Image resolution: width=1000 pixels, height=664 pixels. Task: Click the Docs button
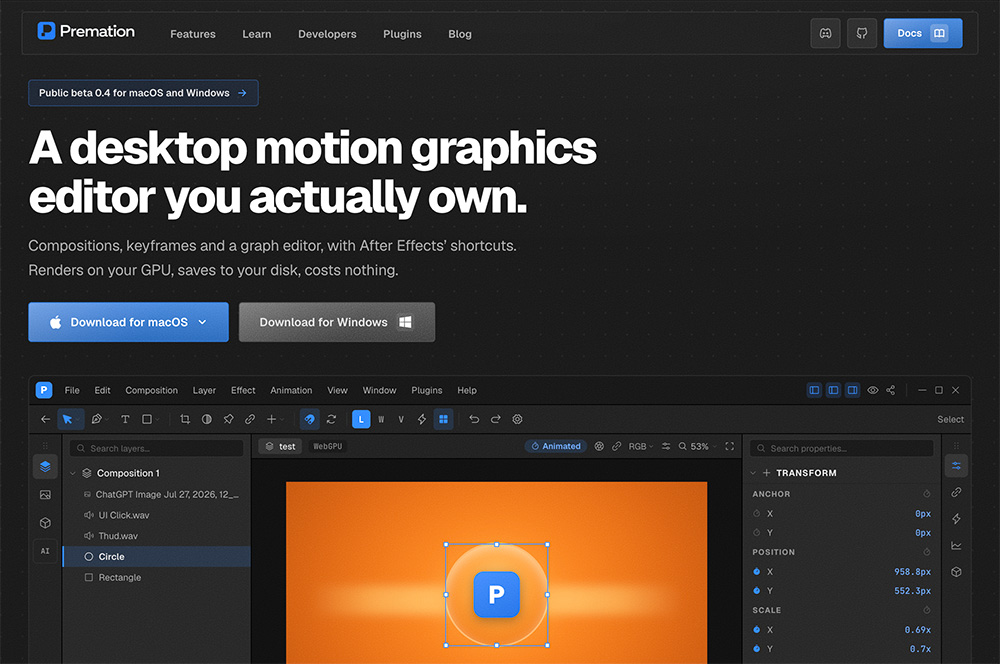click(x=922, y=33)
